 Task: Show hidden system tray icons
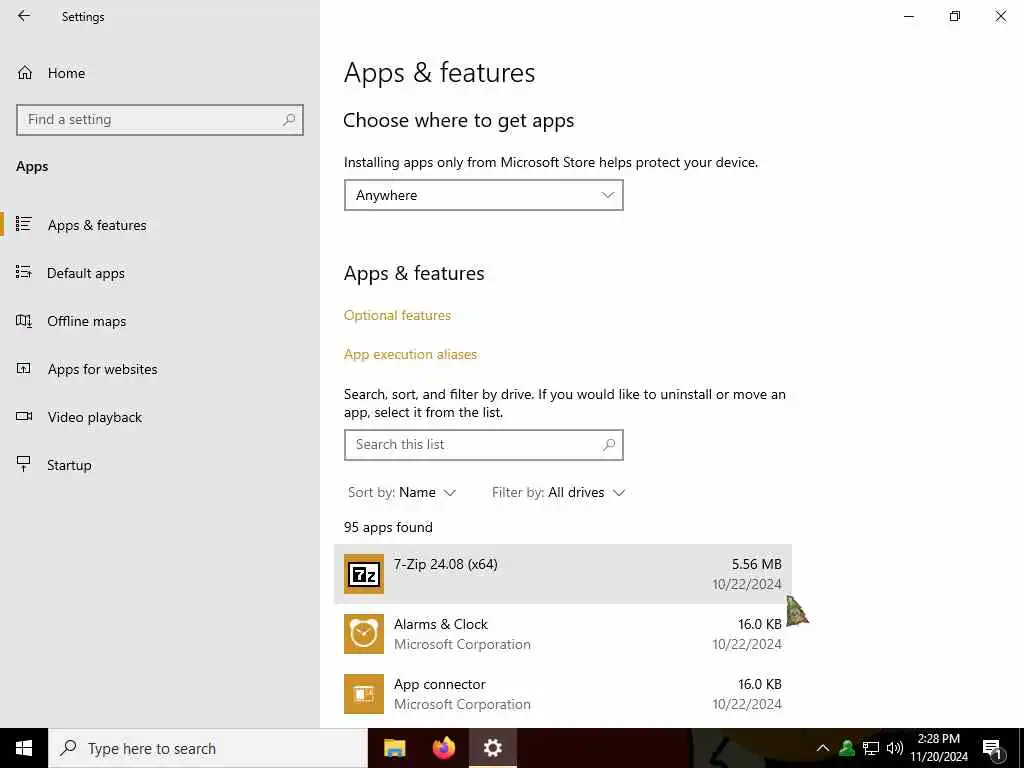[x=823, y=748]
